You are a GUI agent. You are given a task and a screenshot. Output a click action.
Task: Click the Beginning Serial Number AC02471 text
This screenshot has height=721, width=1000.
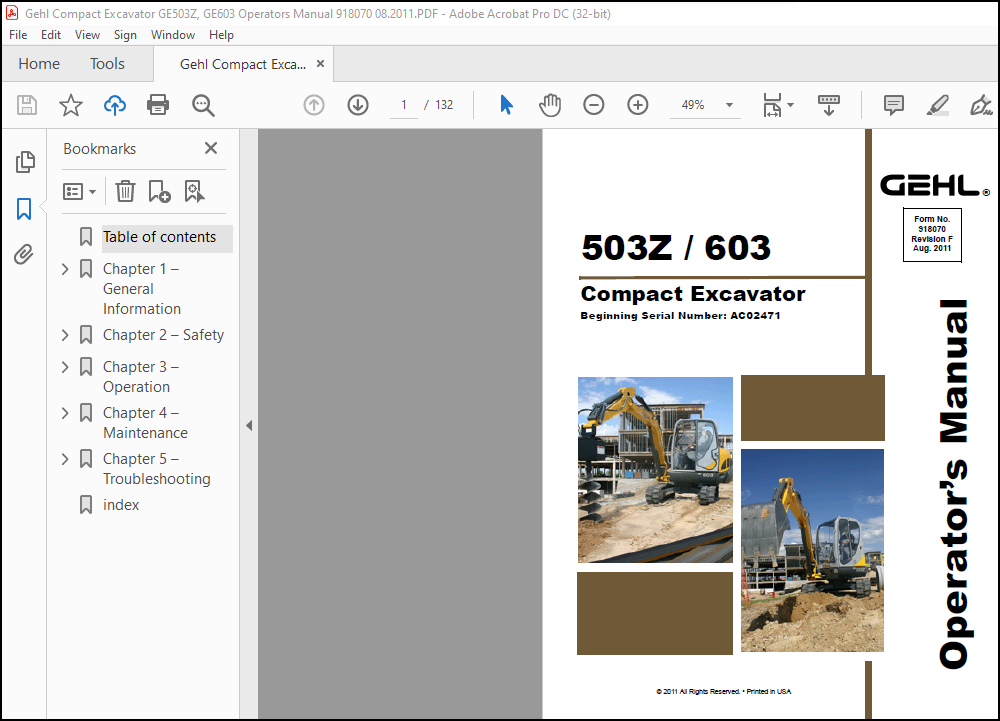[680, 316]
